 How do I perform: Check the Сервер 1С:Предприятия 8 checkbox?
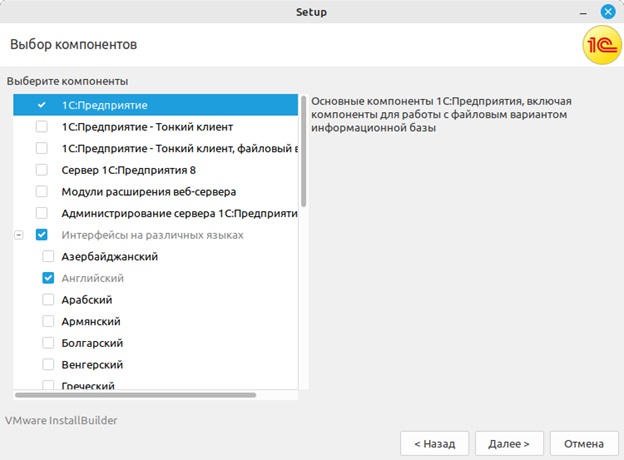[x=41, y=170]
